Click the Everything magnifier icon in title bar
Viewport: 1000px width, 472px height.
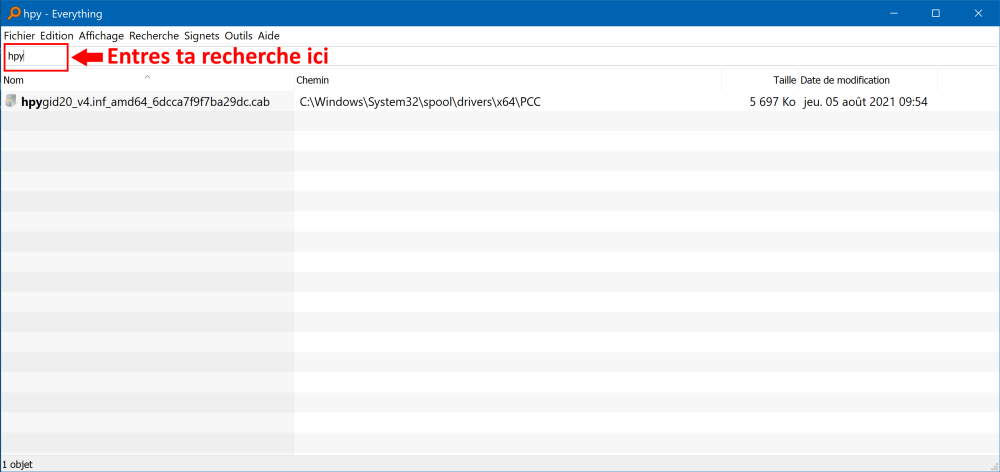(12, 13)
